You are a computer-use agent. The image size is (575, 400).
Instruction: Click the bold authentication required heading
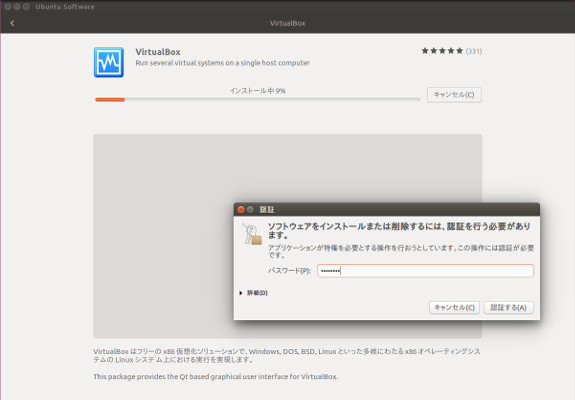pyautogui.click(x=399, y=231)
